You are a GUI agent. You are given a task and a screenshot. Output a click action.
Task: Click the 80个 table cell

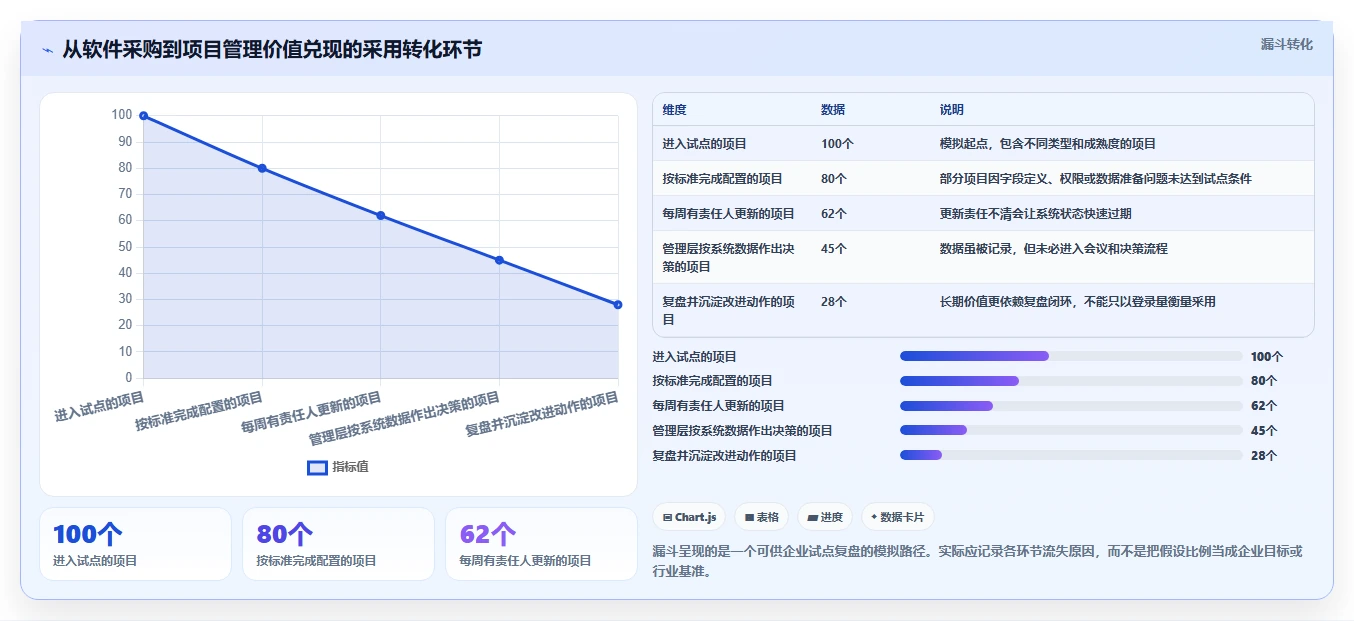834,179
